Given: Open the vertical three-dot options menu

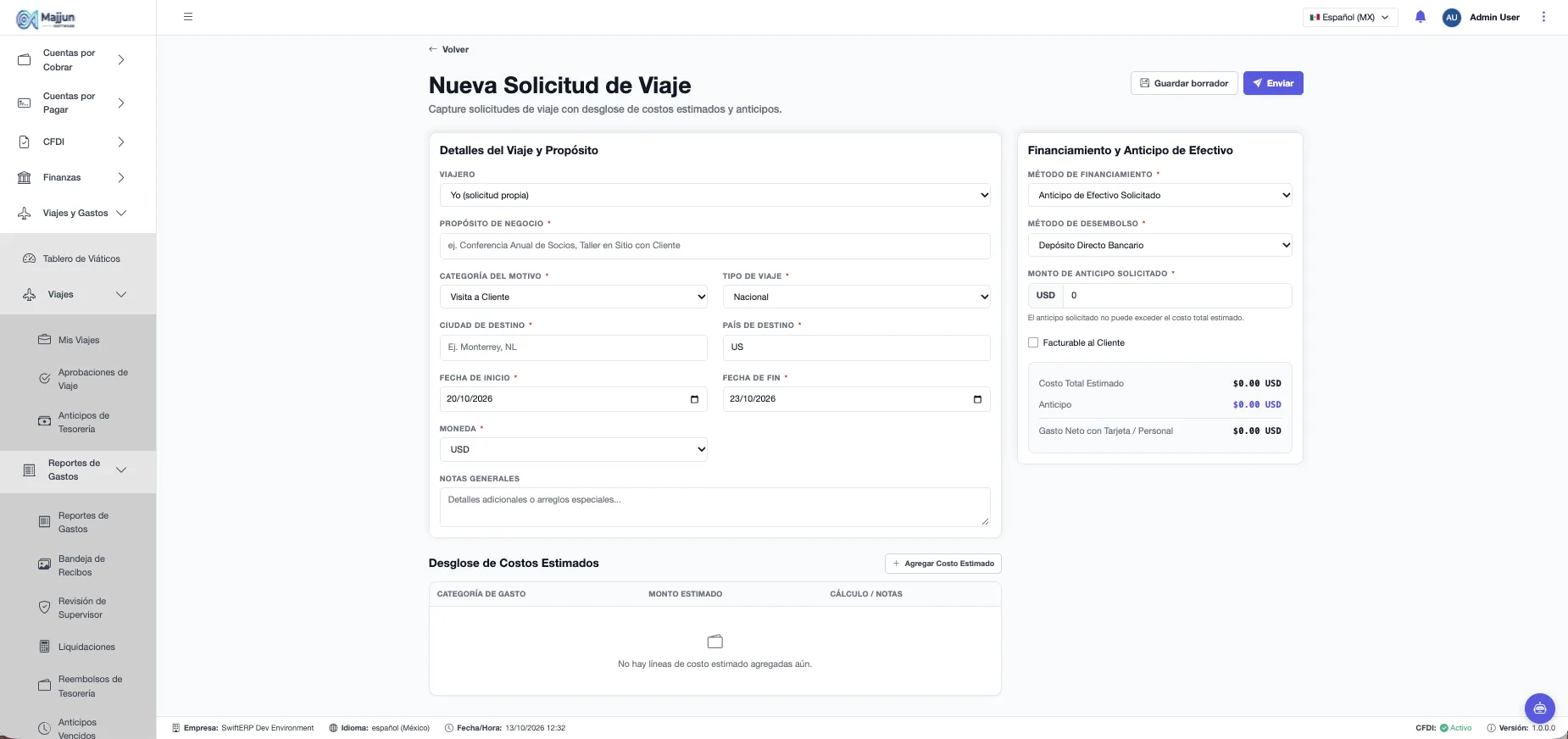Looking at the screenshot, I should [x=1543, y=17].
